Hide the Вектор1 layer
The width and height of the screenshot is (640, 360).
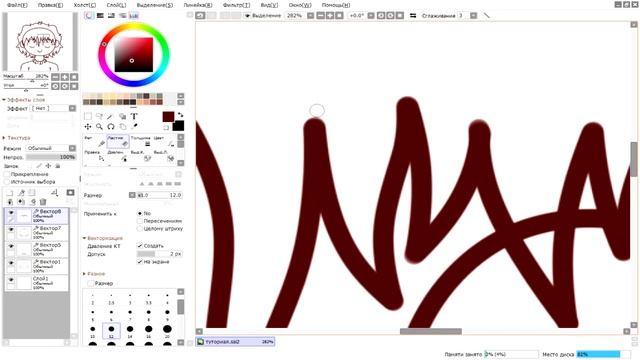click(x=11, y=263)
